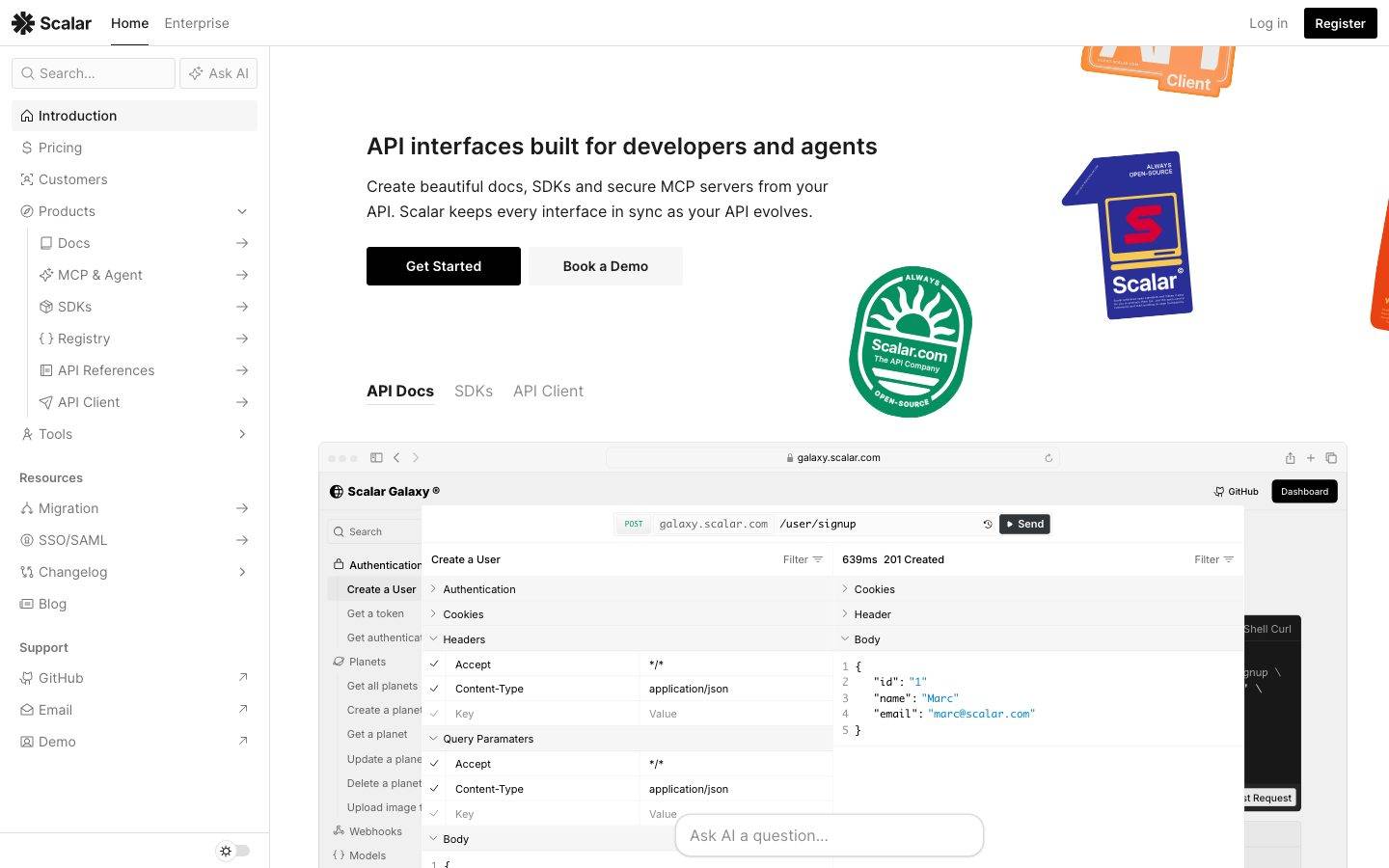
Task: Open the Filter dropdown for the response
Action: [1213, 559]
